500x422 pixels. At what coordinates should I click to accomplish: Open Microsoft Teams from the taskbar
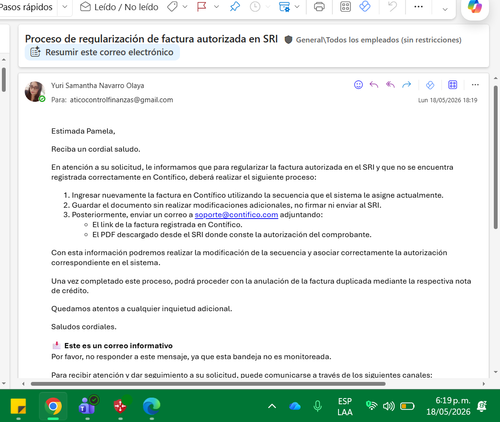88,406
